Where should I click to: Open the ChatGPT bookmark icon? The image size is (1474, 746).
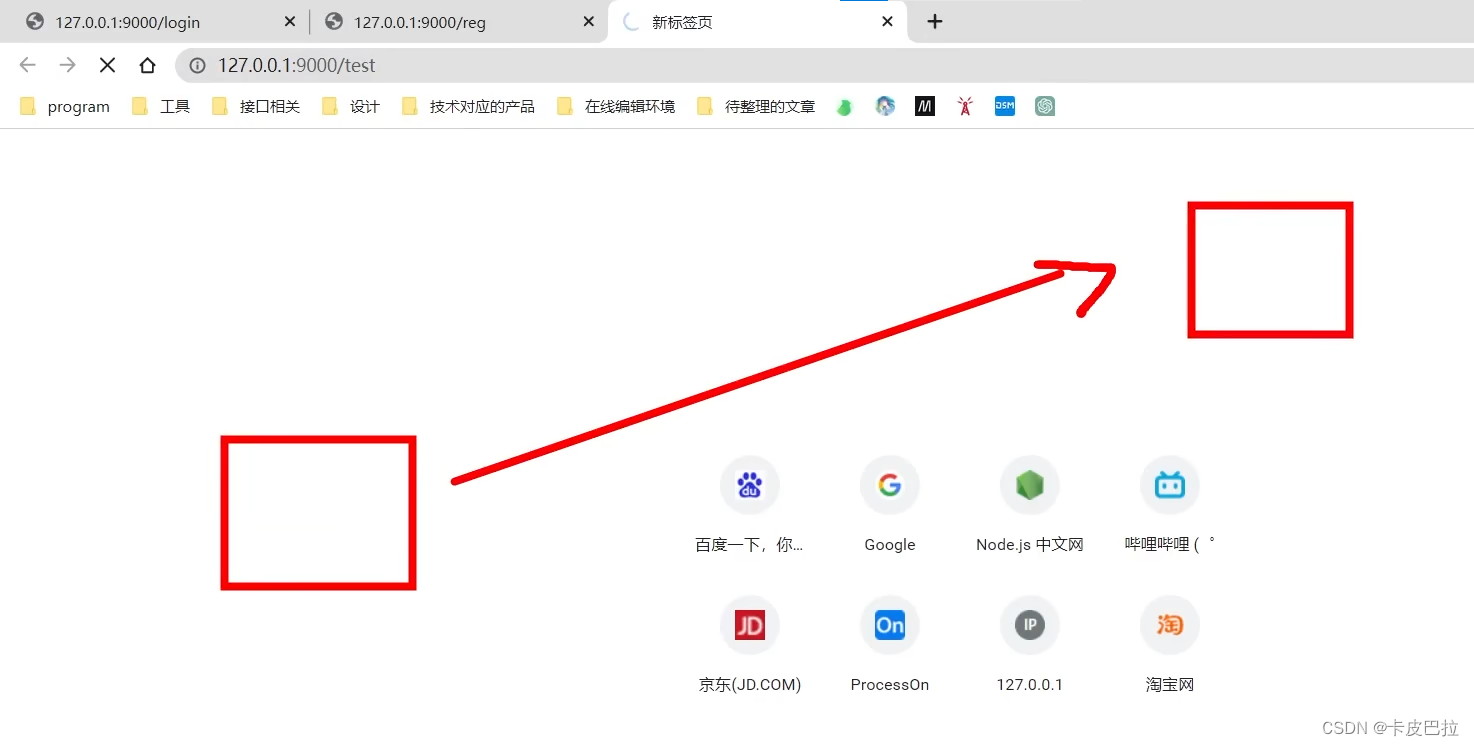(x=1045, y=106)
